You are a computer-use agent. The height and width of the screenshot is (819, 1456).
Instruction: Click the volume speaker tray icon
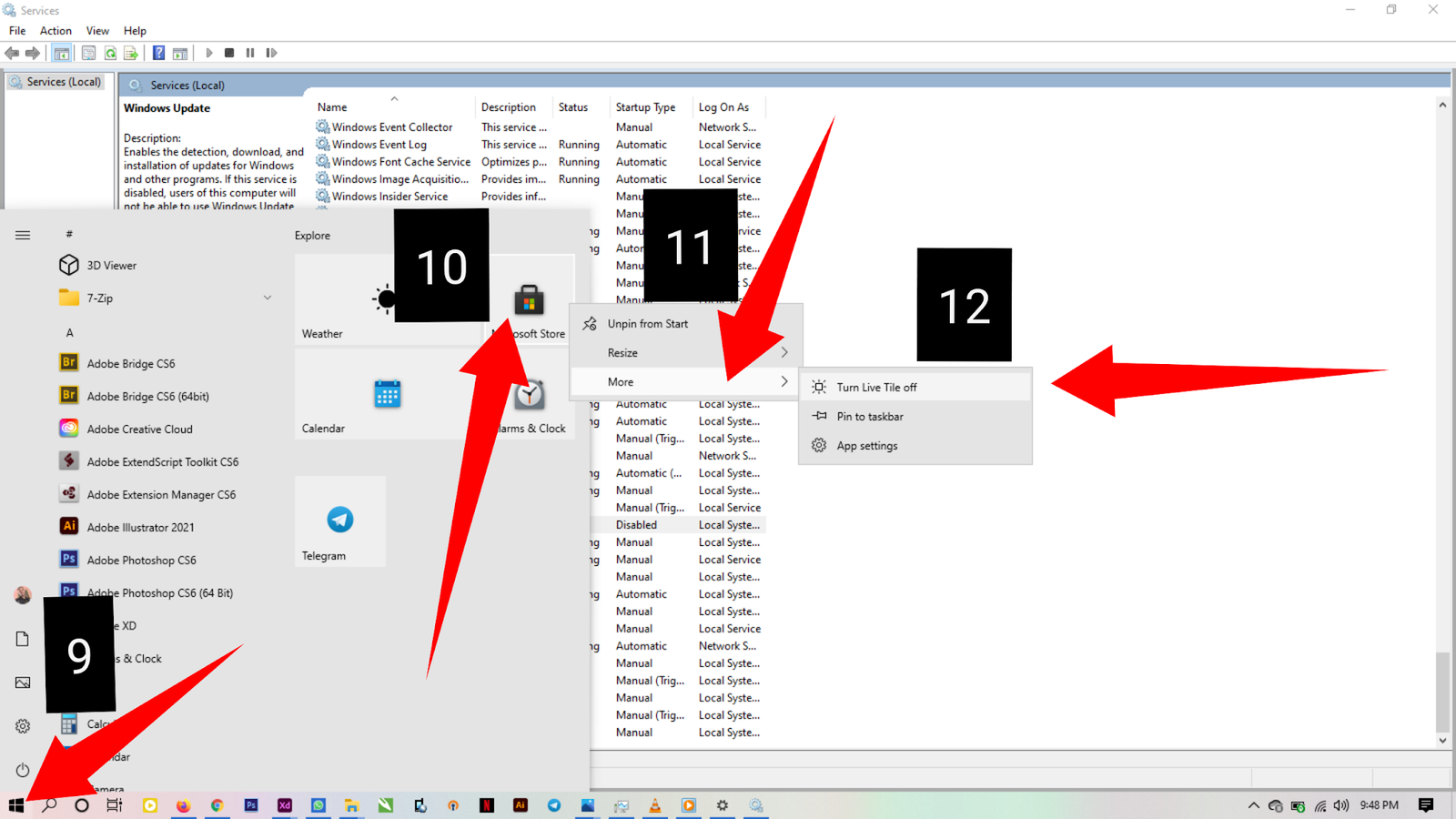pyautogui.click(x=1341, y=805)
